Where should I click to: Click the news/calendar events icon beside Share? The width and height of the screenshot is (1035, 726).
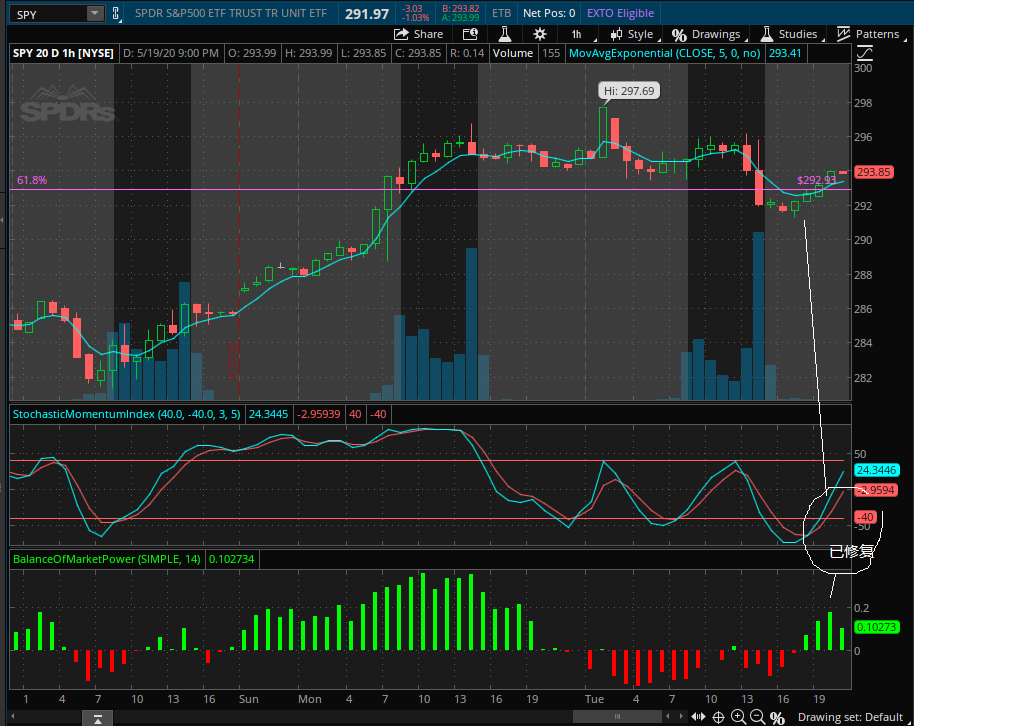pos(470,34)
